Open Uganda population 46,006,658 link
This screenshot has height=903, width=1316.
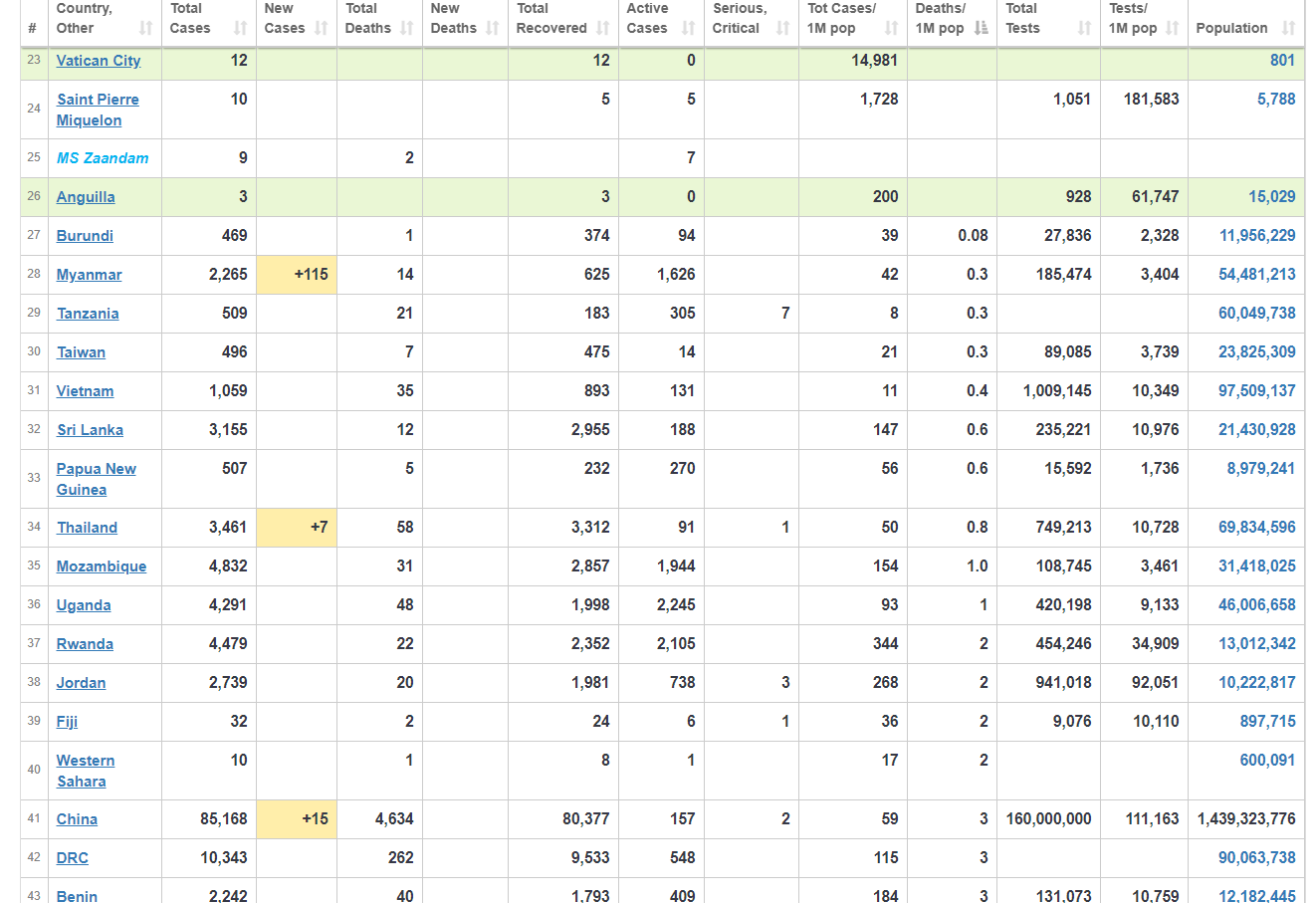(x=1257, y=605)
